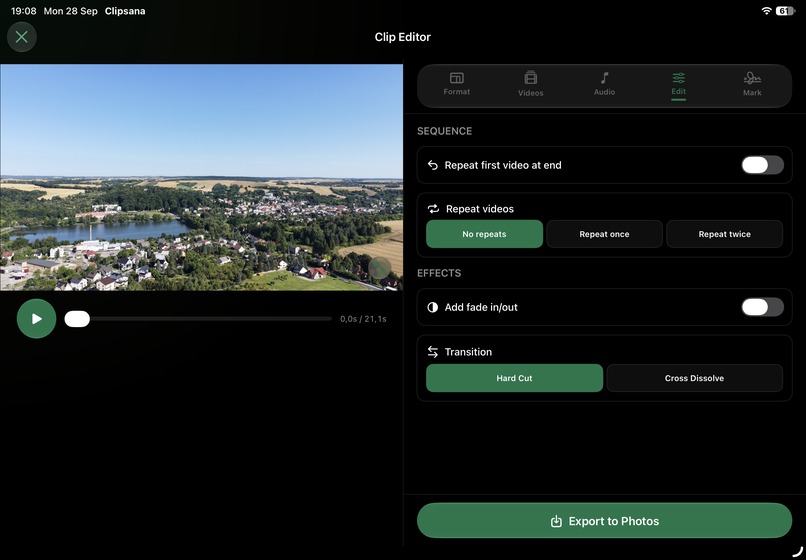Close the Clip Editor with X button

click(22, 37)
